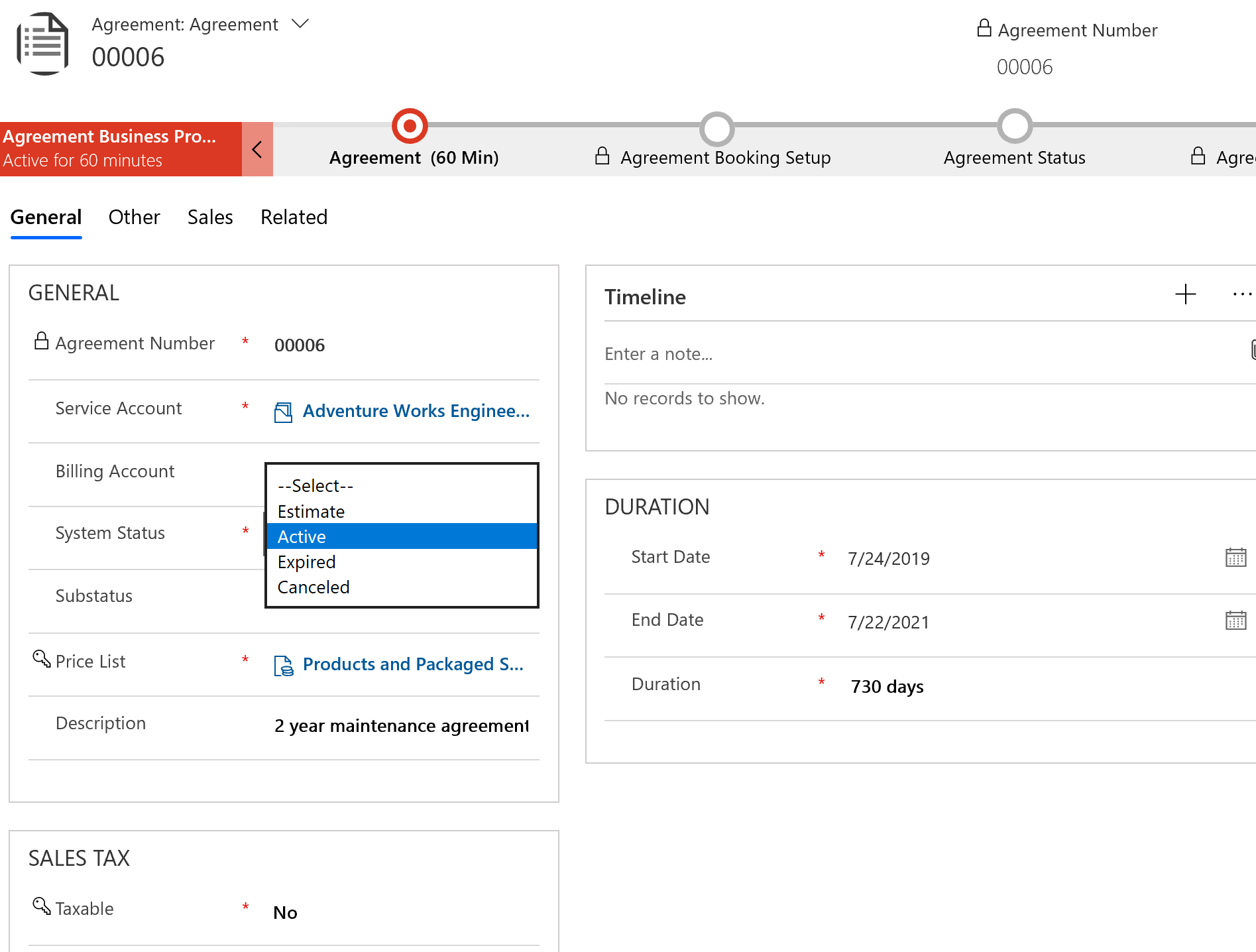This screenshot has width=1256, height=952.
Task: Expand the Agreement form selector chevron
Action: click(300, 24)
